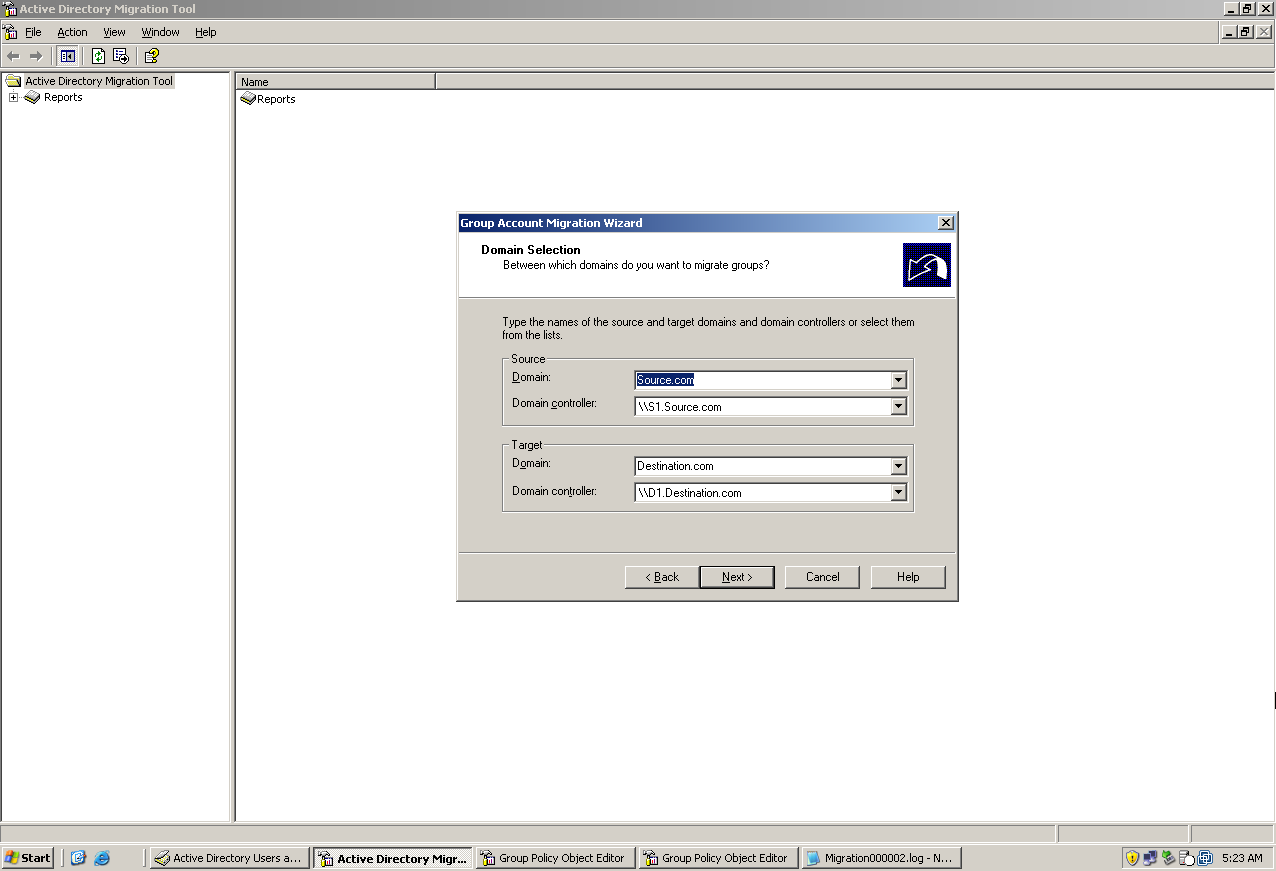Open the File menu
1276x871 pixels.
33,32
